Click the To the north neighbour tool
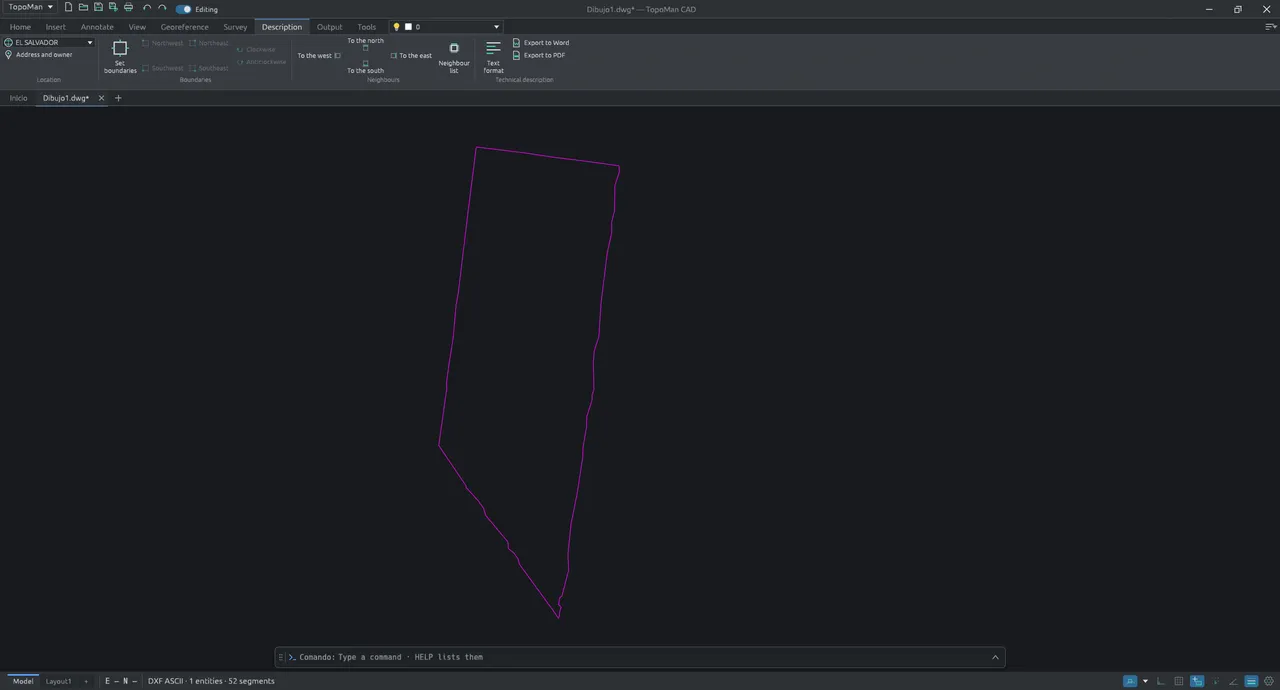The image size is (1280, 690). point(365,44)
